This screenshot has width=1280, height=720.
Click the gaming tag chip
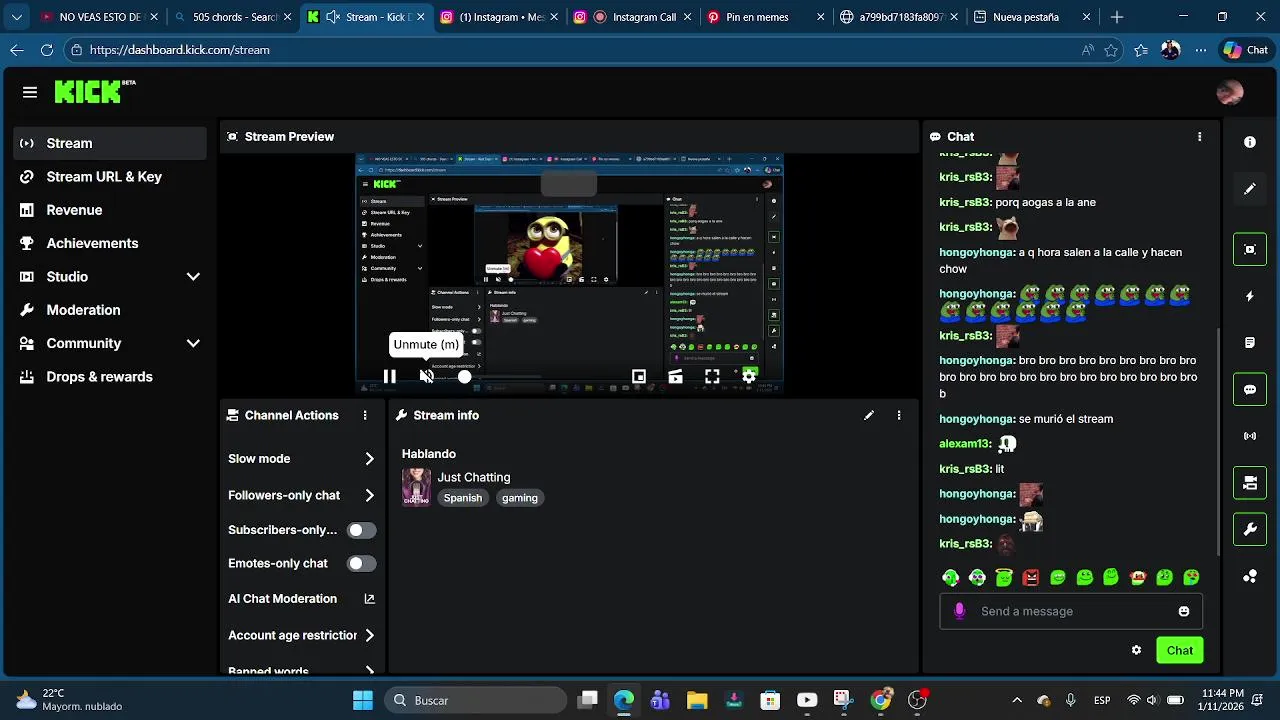[x=520, y=498]
